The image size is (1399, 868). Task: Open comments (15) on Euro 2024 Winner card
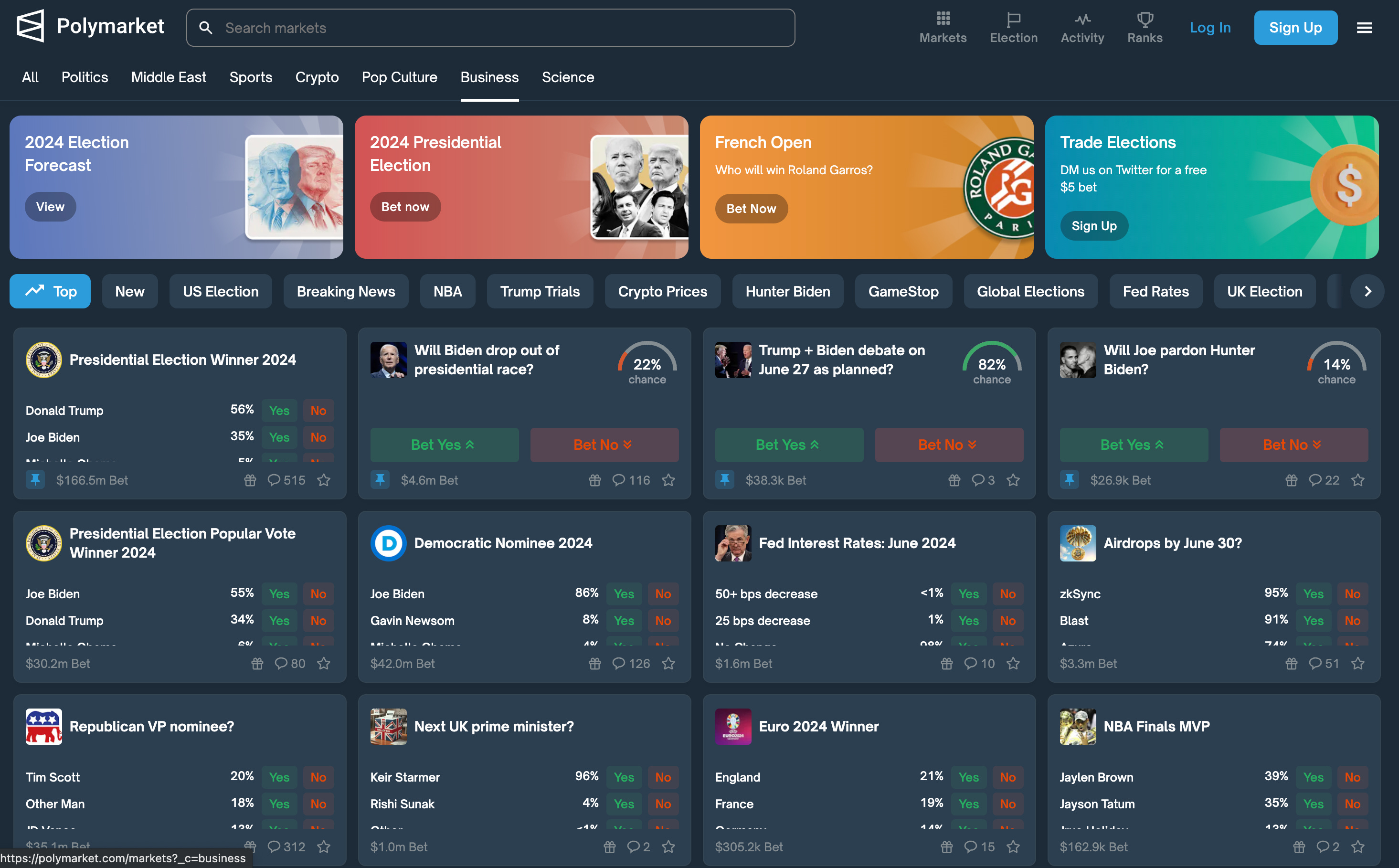[x=979, y=847]
